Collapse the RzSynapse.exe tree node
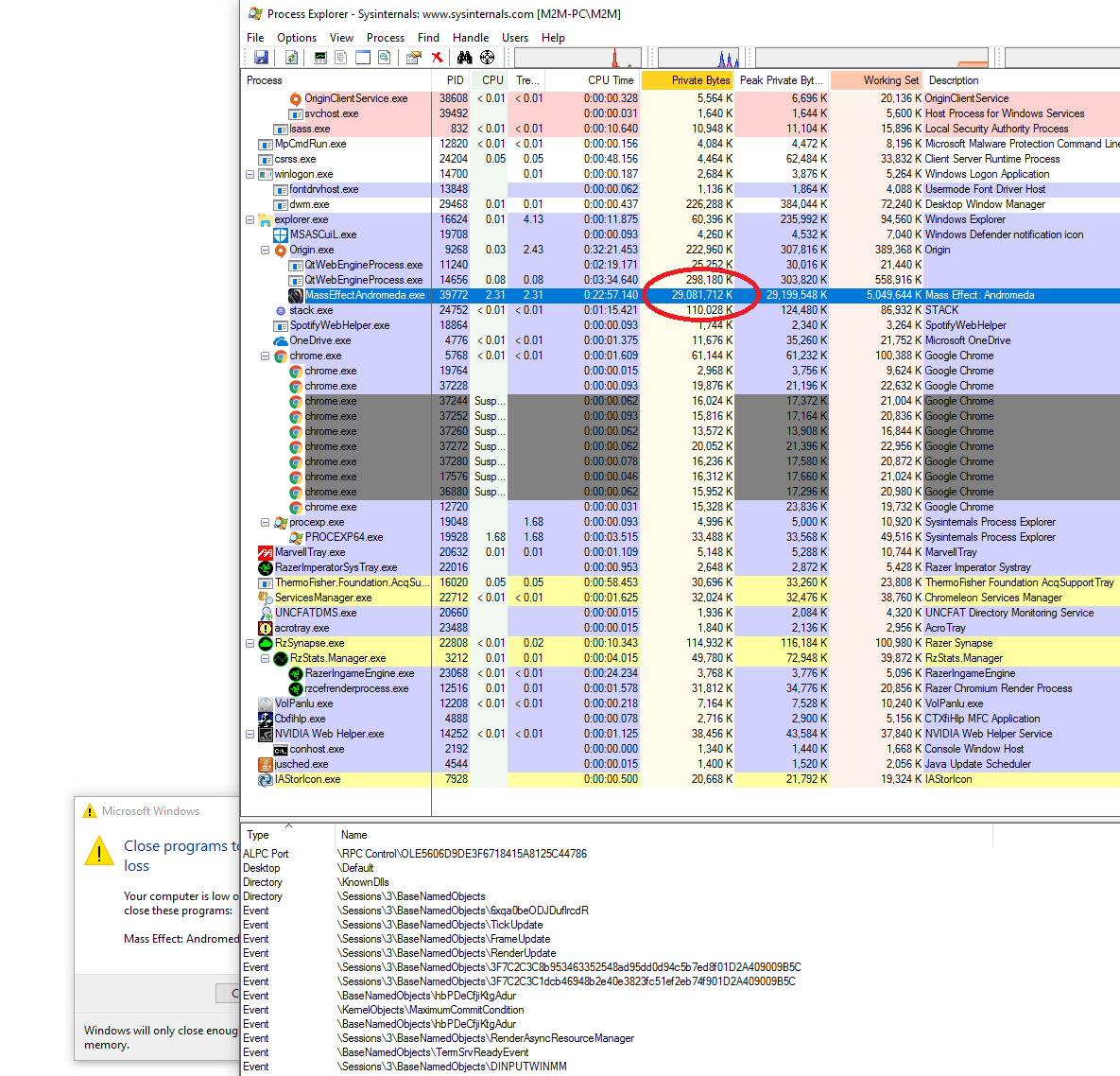 coord(250,643)
